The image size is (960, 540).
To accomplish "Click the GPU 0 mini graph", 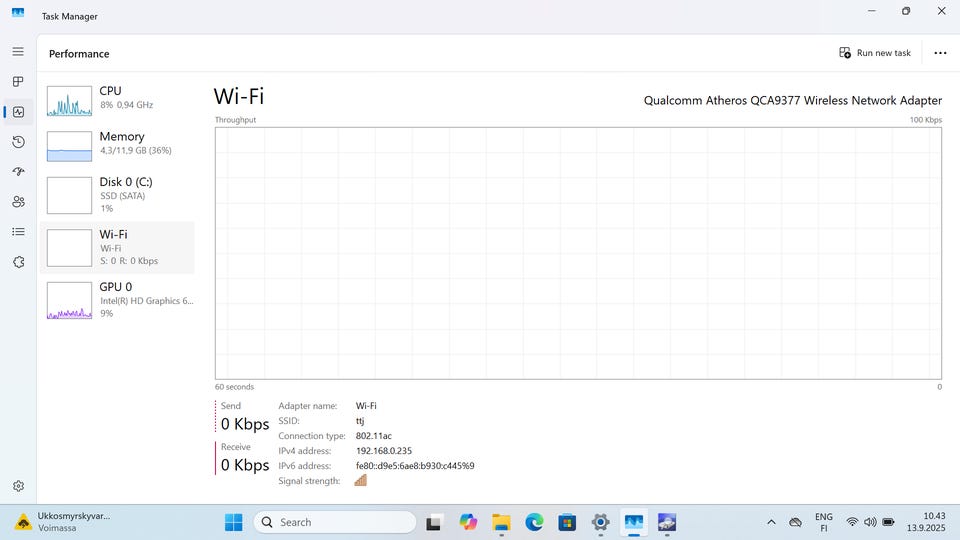I will [69, 301].
